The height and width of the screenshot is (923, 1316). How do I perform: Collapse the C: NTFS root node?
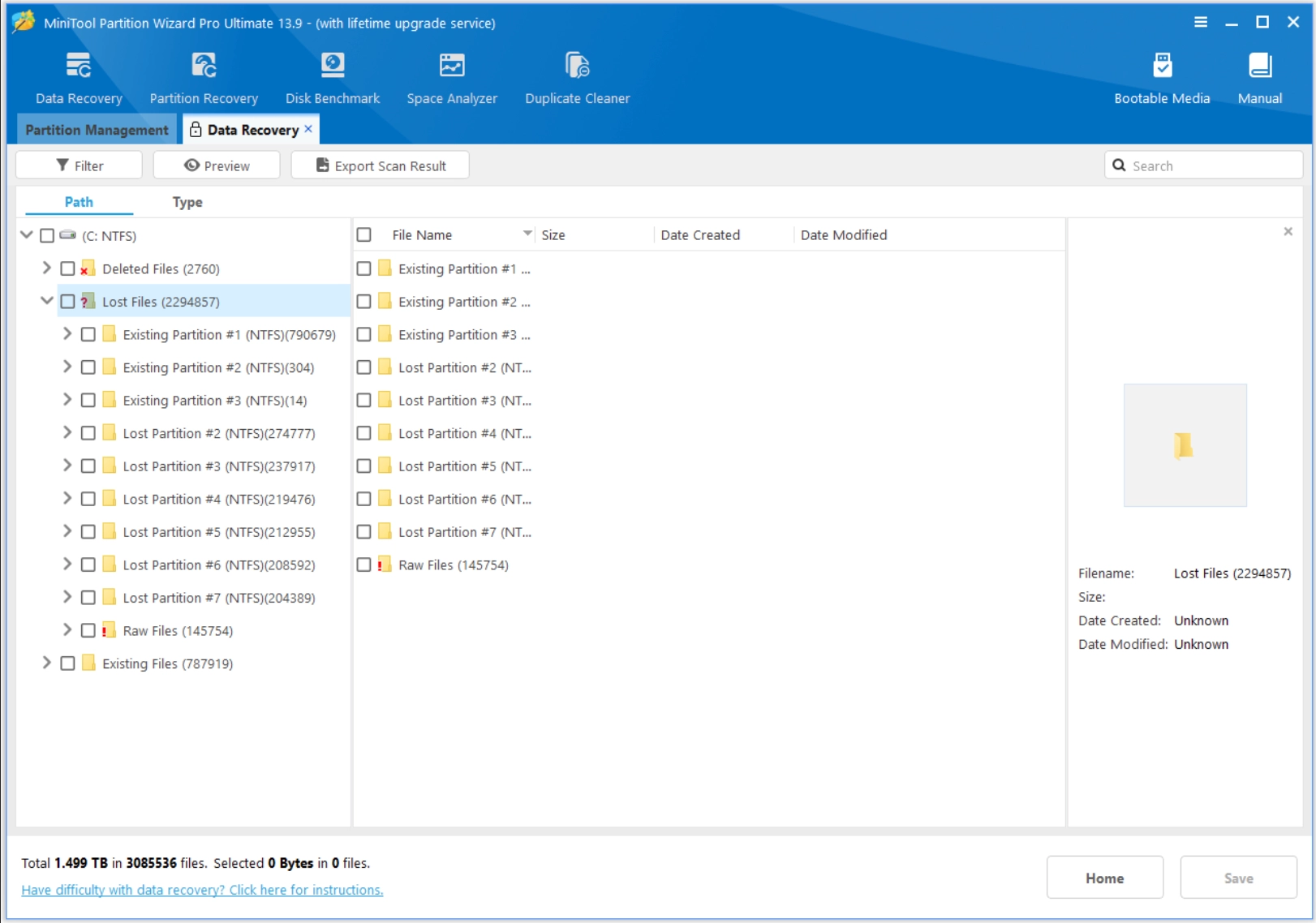tap(26, 234)
